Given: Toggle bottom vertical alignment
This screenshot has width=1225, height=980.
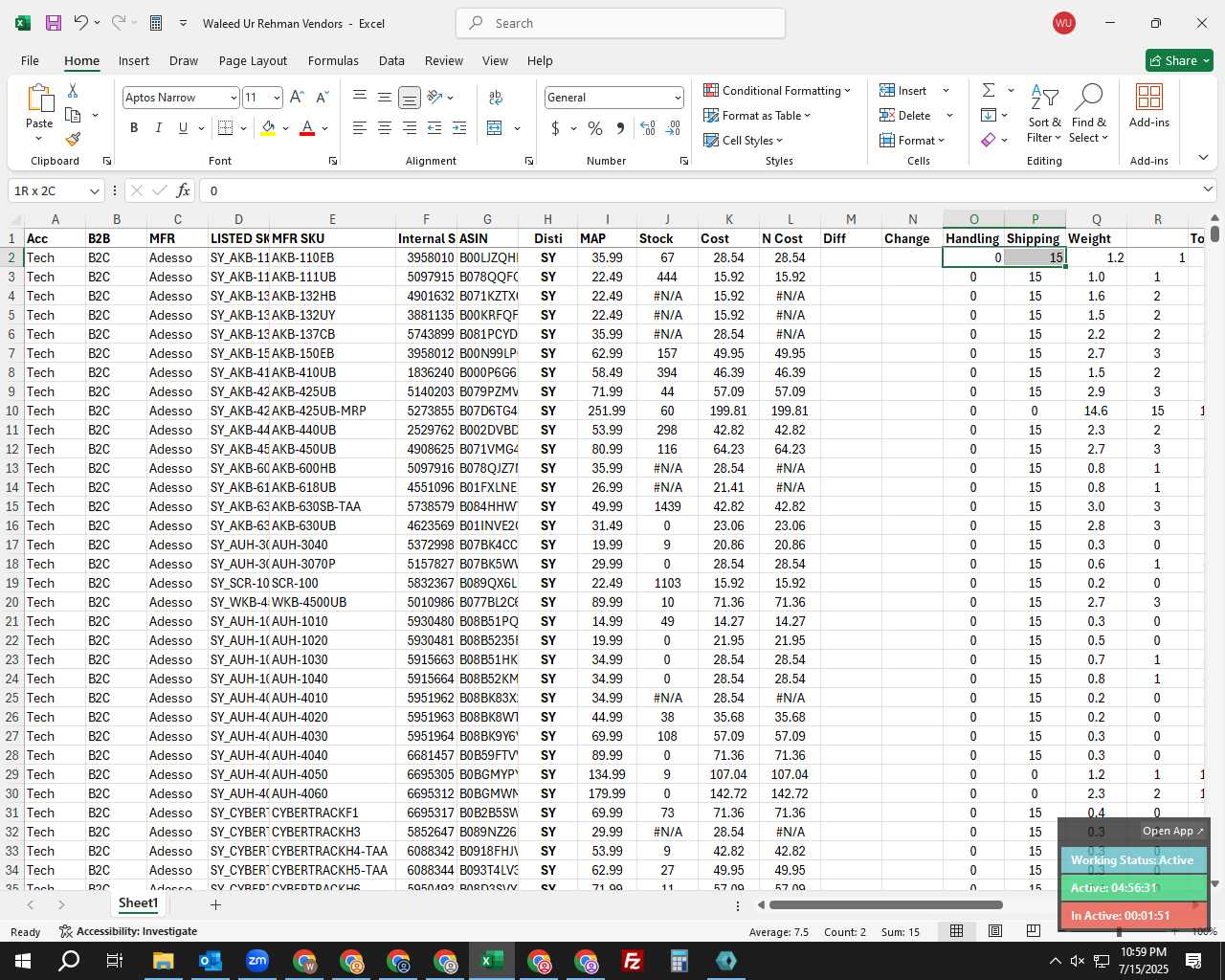Looking at the screenshot, I should (x=409, y=97).
